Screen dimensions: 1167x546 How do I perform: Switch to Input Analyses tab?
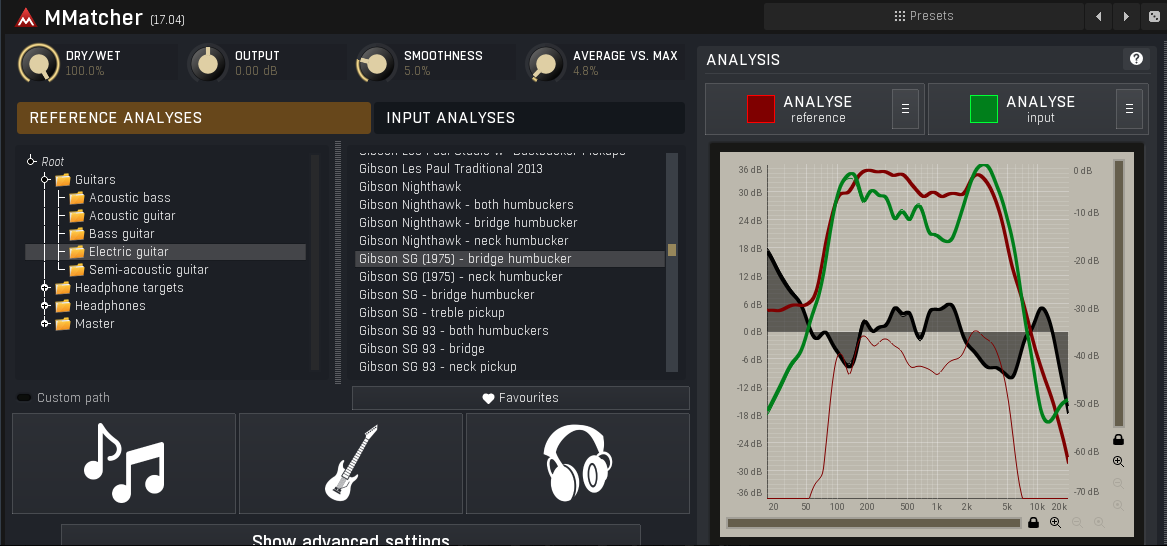click(529, 118)
